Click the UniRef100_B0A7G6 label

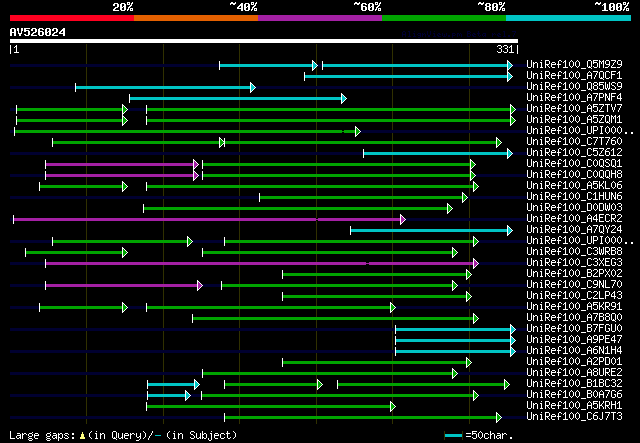coord(574,395)
